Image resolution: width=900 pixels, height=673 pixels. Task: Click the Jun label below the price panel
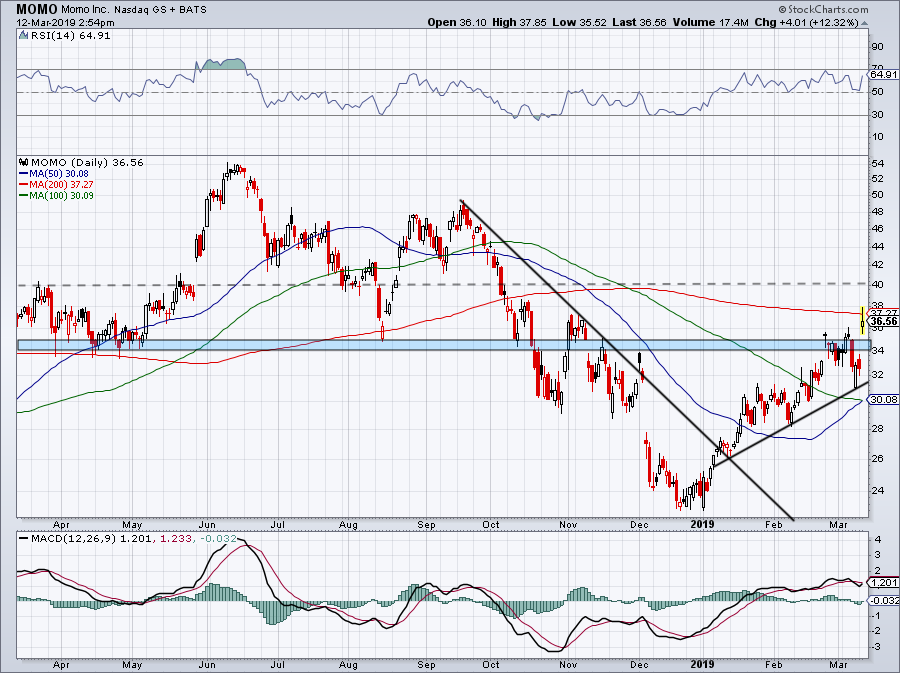[x=207, y=524]
